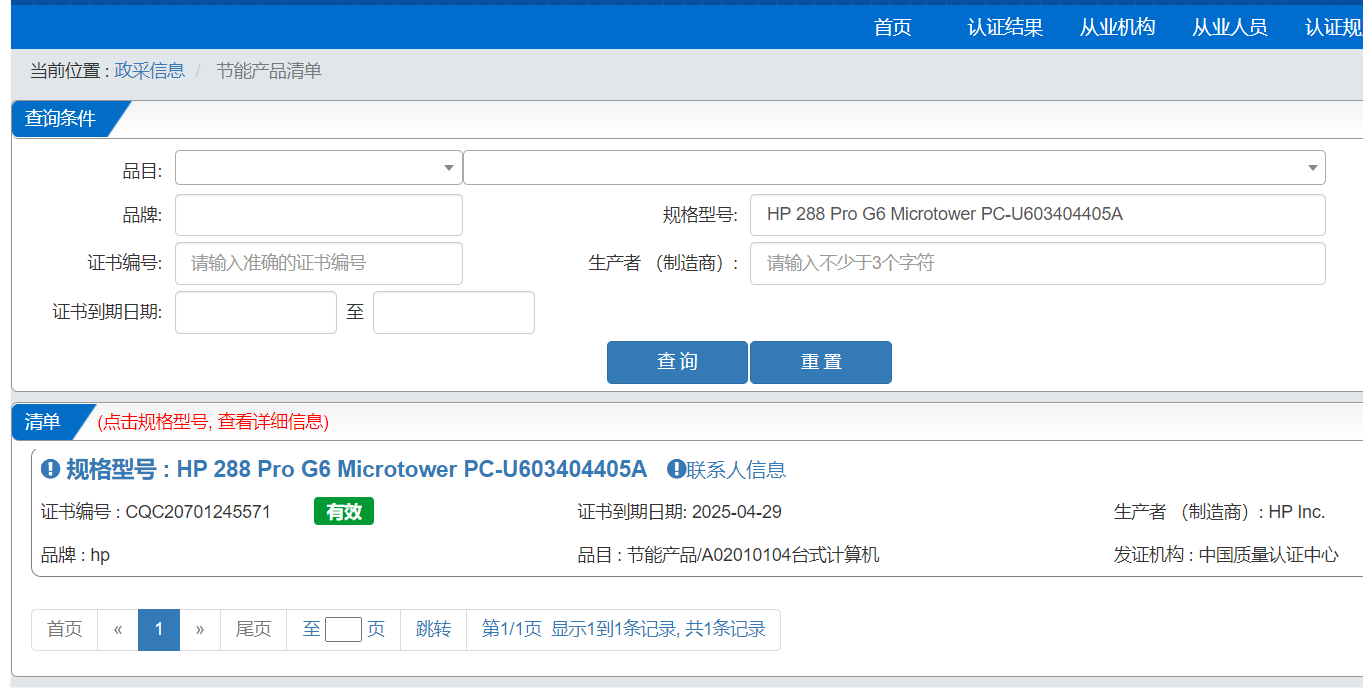Screen dimensions: 1363x688
Task: Click the 查询条件 panel header
Action: [x=61, y=119]
